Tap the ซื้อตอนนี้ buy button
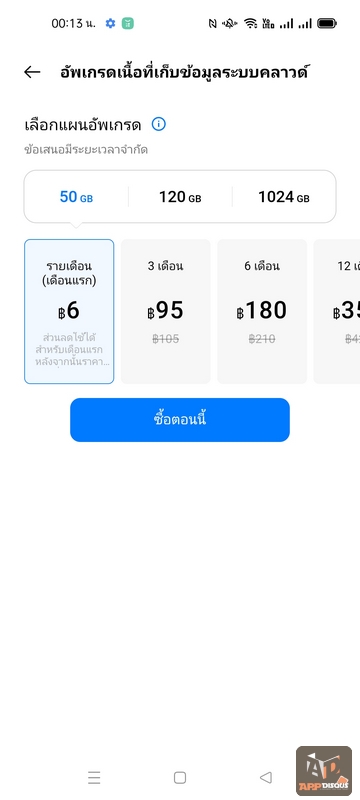The image size is (360, 800). pyautogui.click(x=180, y=420)
